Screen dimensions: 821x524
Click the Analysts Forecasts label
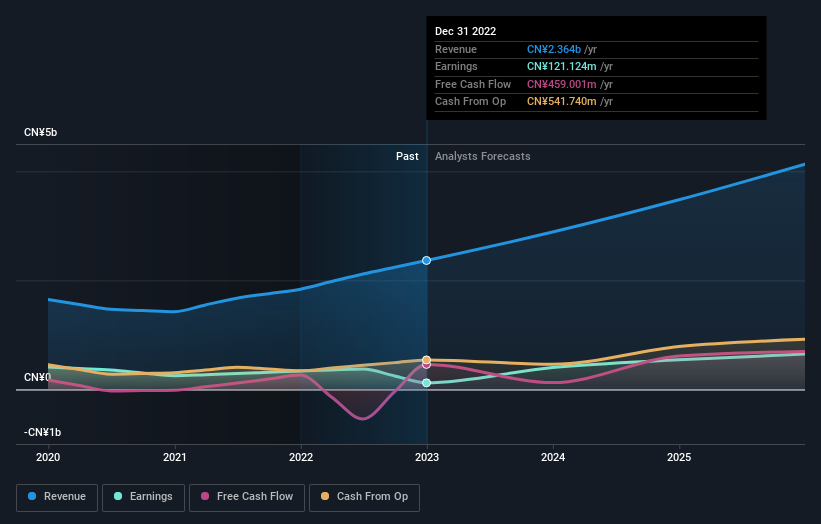click(x=482, y=156)
